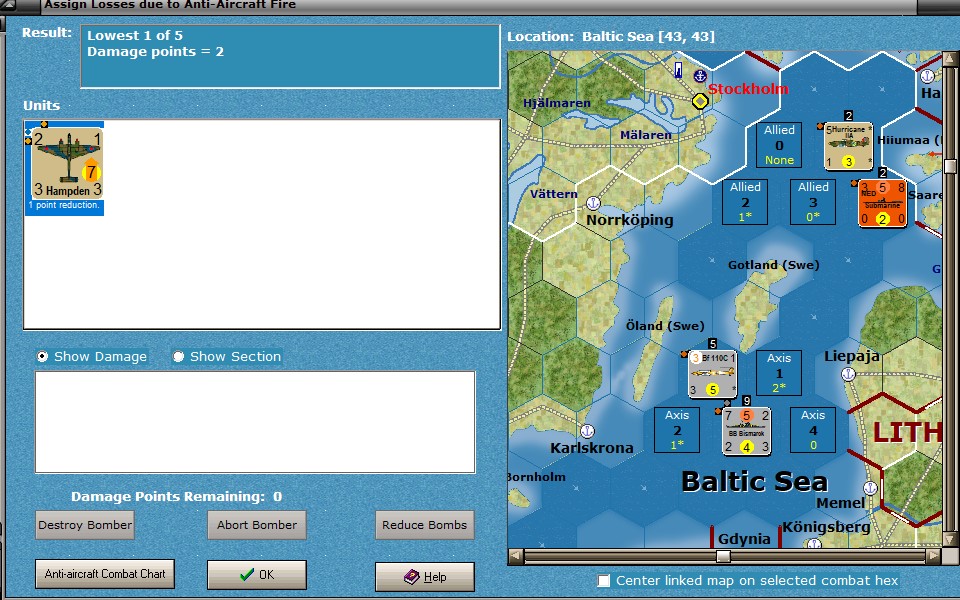Click the '1 point reduction.' unit caption
Screen dimensions: 960x600
tap(64, 205)
